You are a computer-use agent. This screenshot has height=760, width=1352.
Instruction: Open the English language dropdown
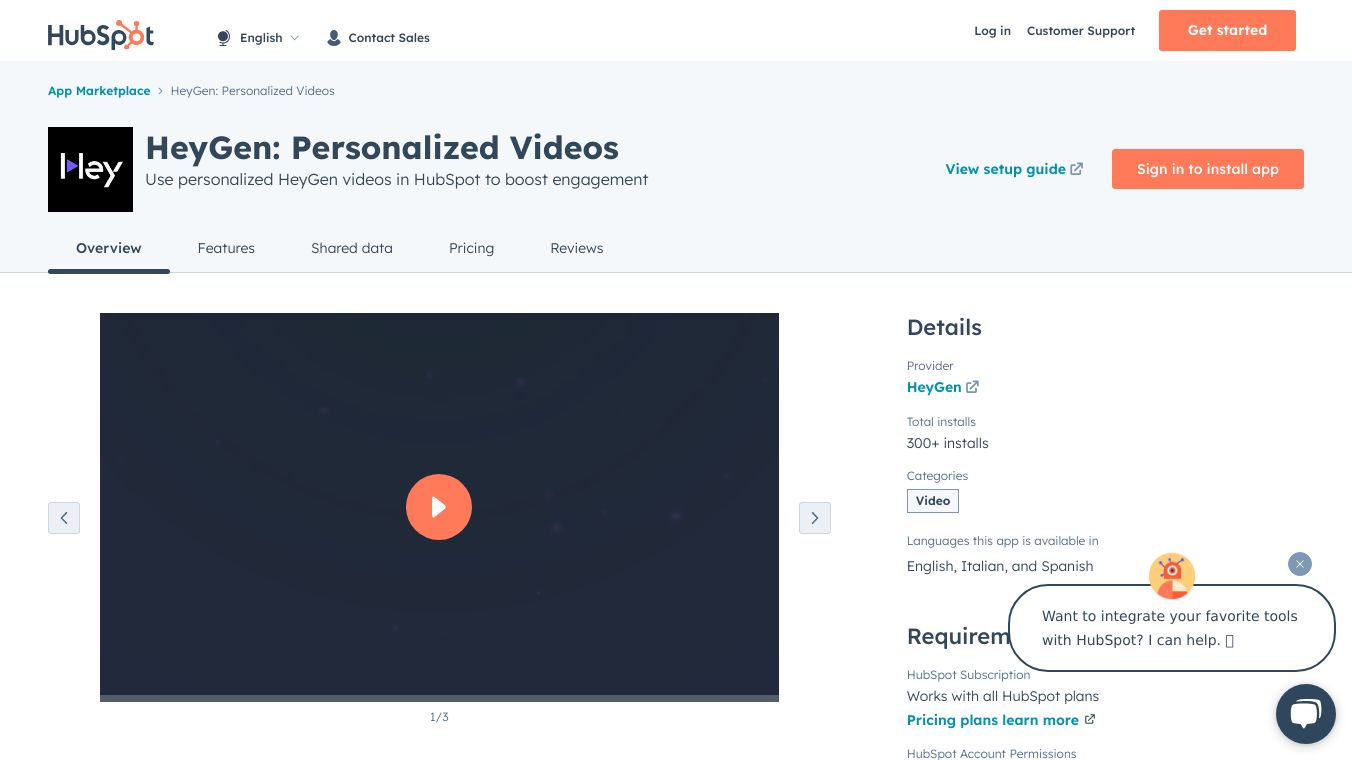point(258,38)
